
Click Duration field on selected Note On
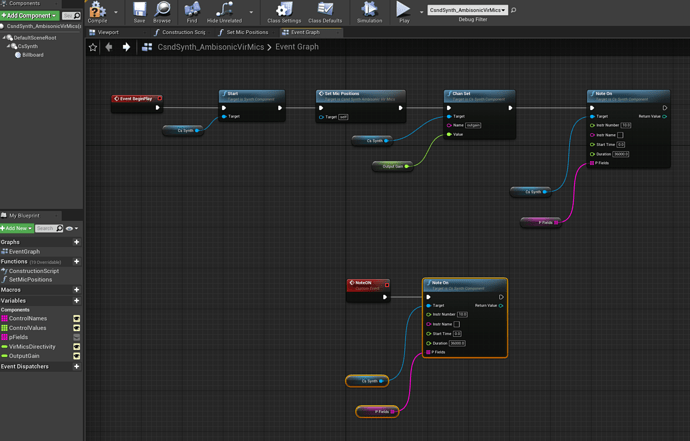coord(457,343)
